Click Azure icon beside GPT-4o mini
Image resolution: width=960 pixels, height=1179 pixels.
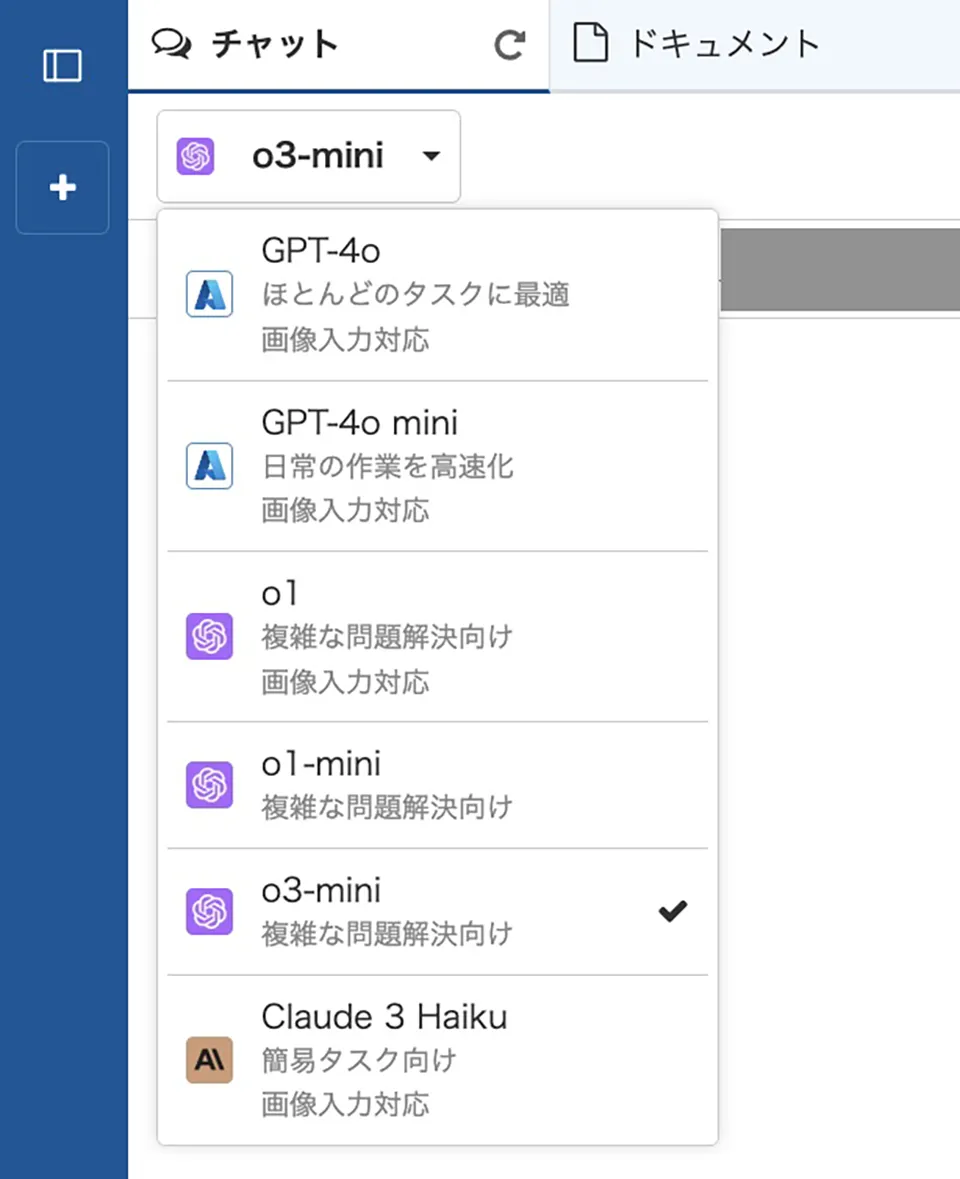pyautogui.click(x=209, y=466)
